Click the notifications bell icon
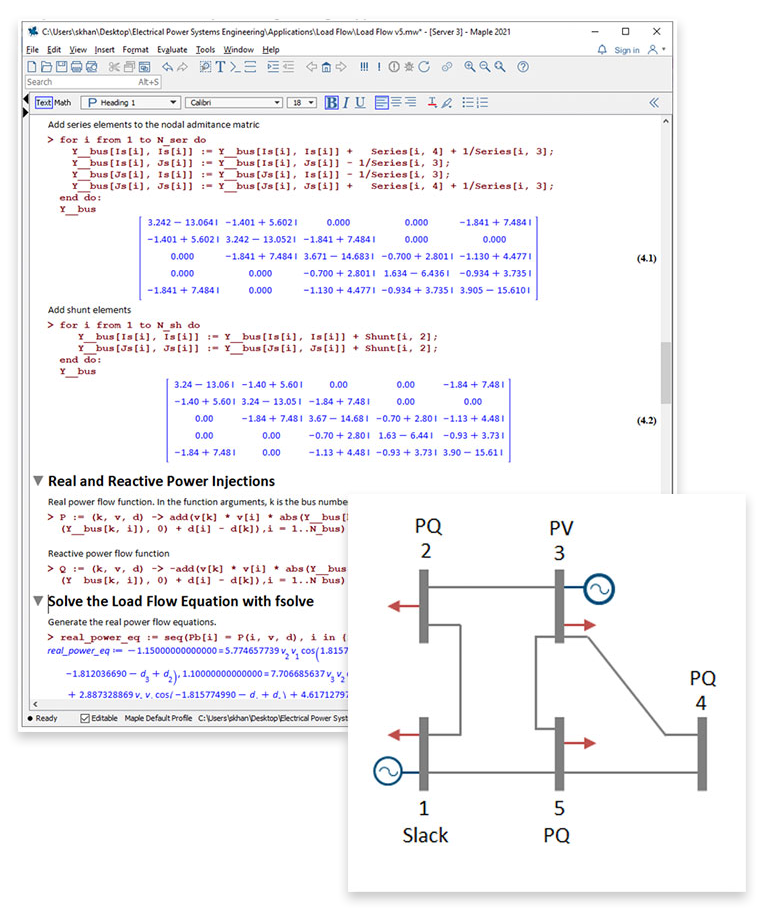The width and height of the screenshot is (775, 917). click(601, 50)
